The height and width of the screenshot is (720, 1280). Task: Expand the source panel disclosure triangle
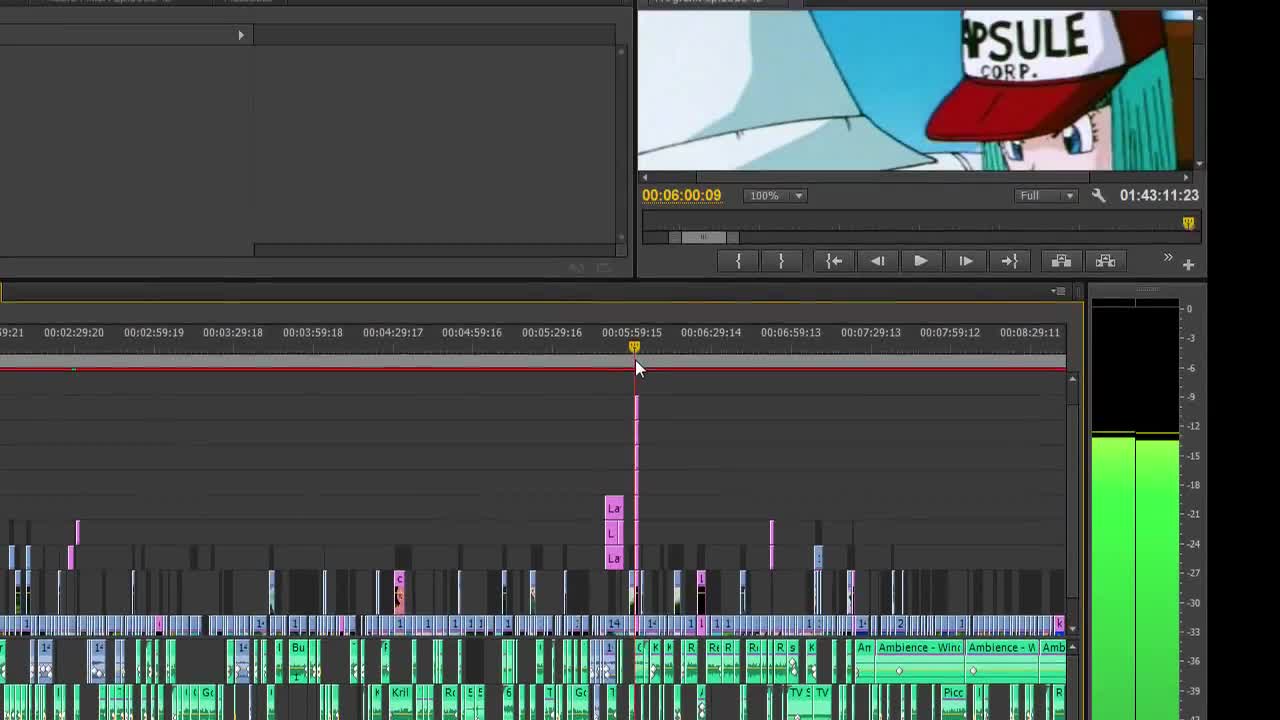(x=241, y=35)
